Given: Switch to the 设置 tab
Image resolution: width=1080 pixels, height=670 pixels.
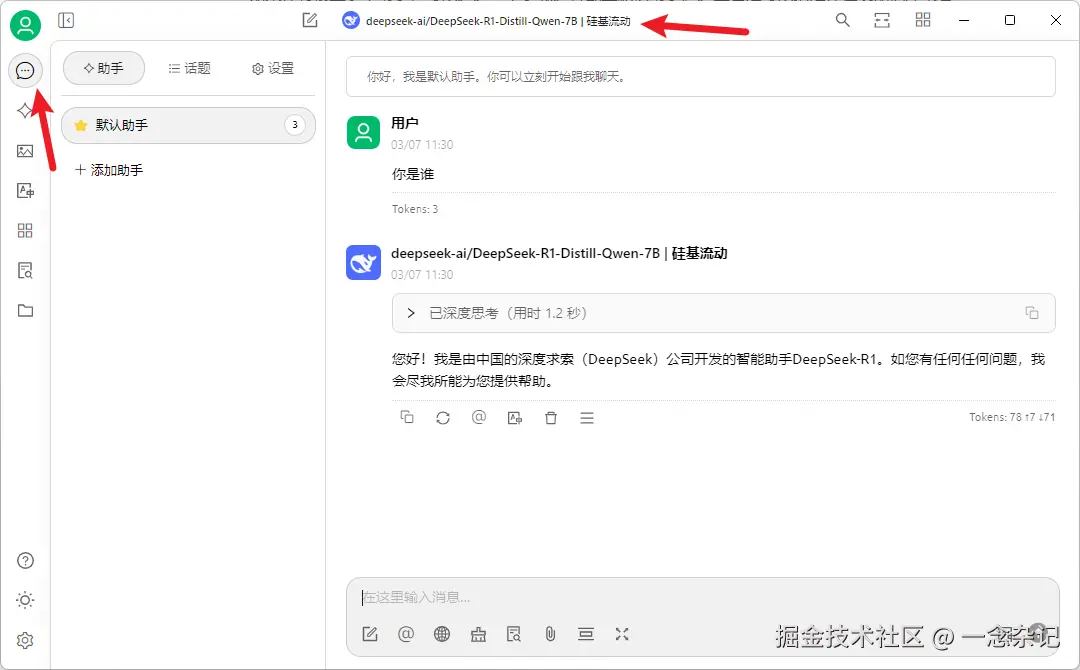Looking at the screenshot, I should [x=273, y=68].
